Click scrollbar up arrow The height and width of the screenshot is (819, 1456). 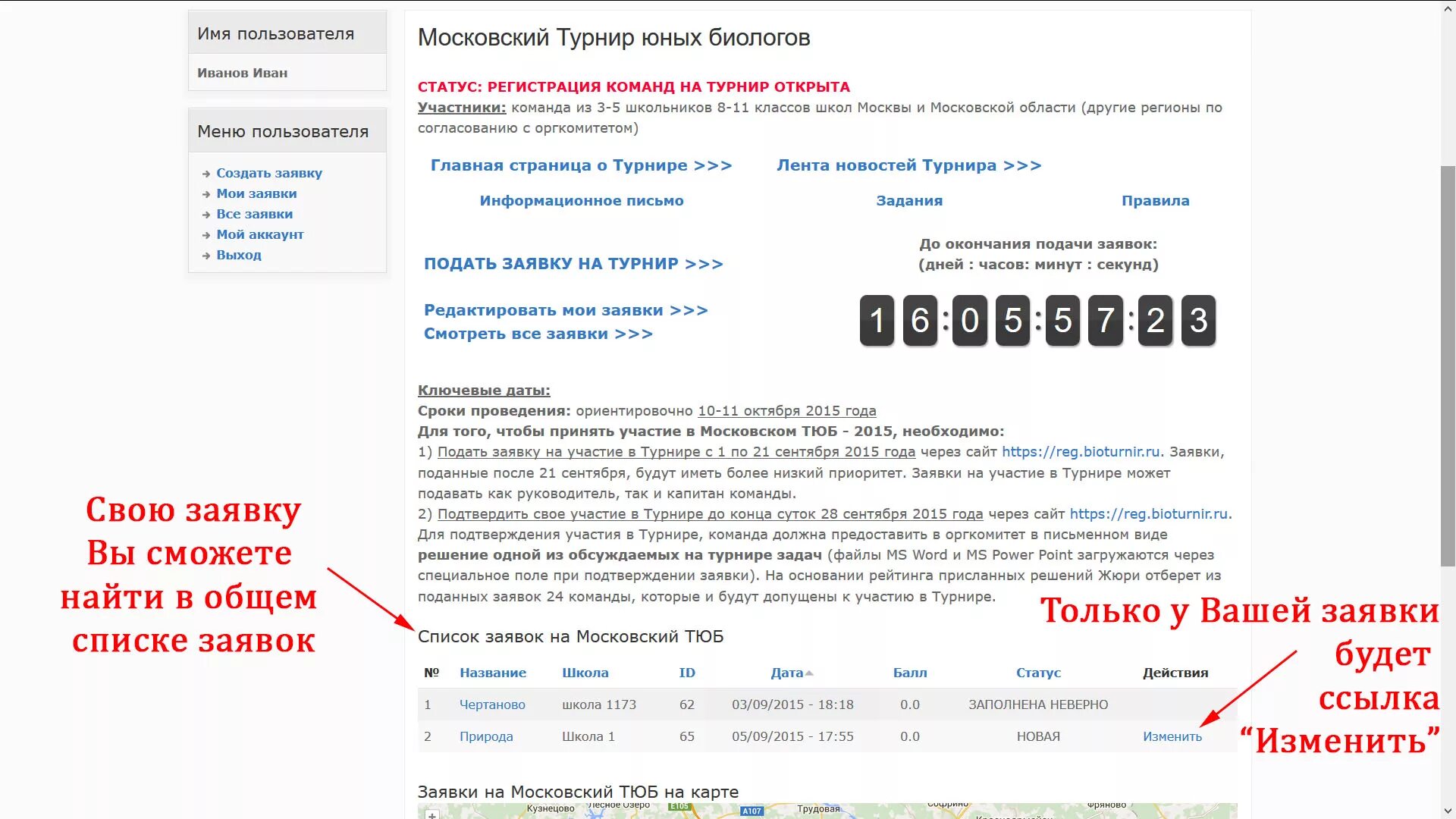point(1448,8)
